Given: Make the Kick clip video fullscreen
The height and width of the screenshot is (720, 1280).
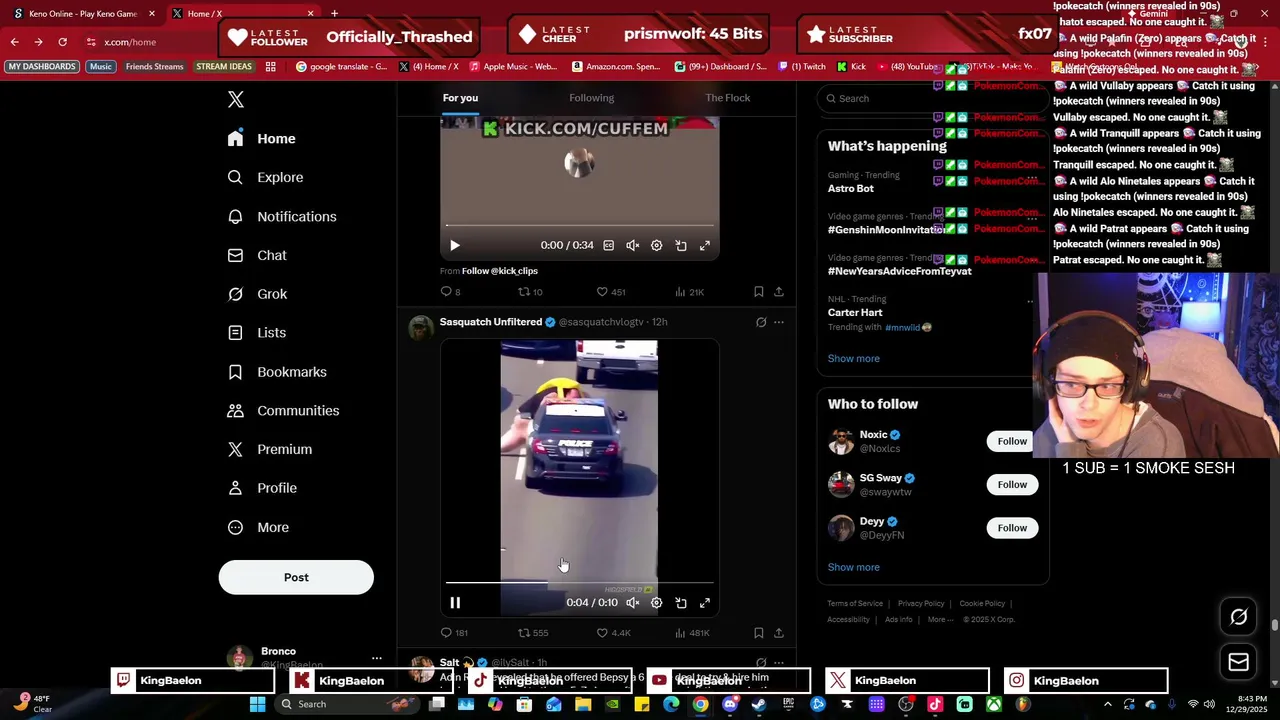Looking at the screenshot, I should pyautogui.click(x=705, y=245).
